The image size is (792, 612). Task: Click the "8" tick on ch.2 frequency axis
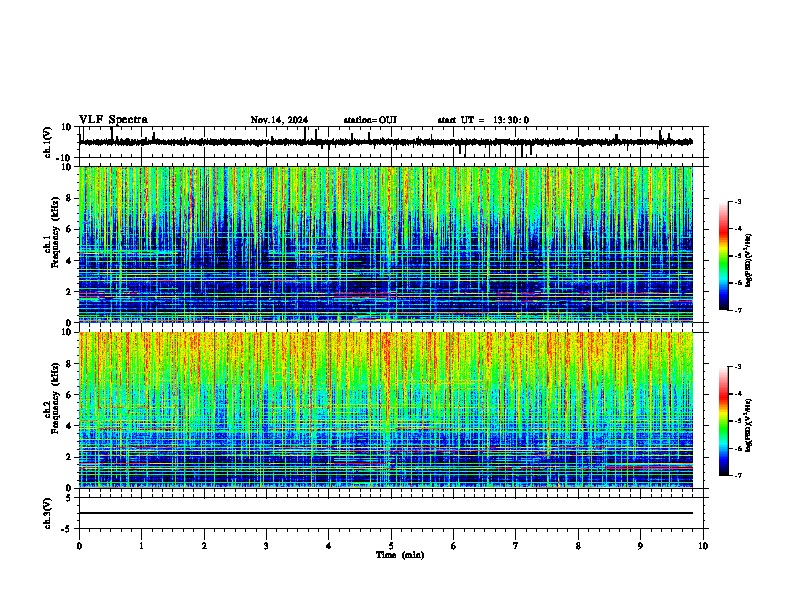pyautogui.click(x=70, y=364)
